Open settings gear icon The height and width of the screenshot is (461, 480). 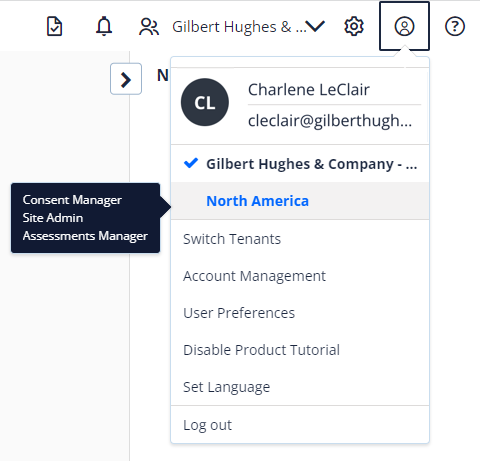click(354, 26)
